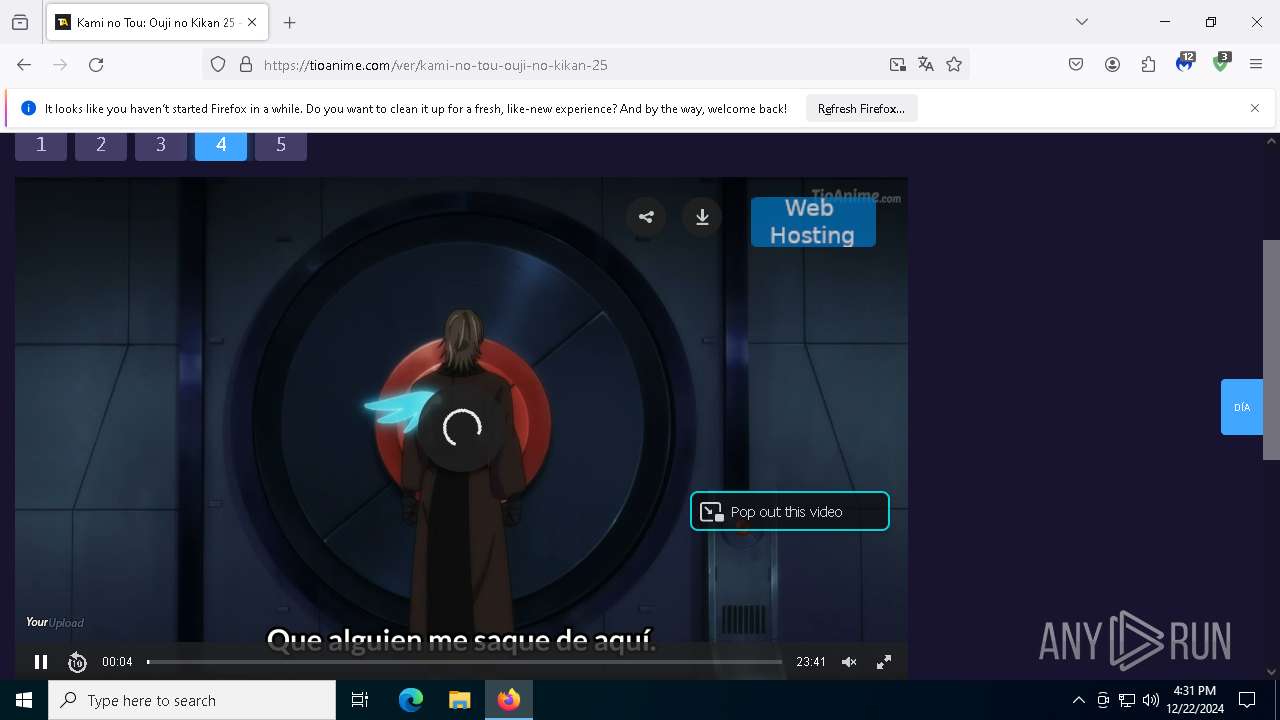The image size is (1280, 720).
Task: Enter fullscreen video mode
Action: [x=884, y=662]
